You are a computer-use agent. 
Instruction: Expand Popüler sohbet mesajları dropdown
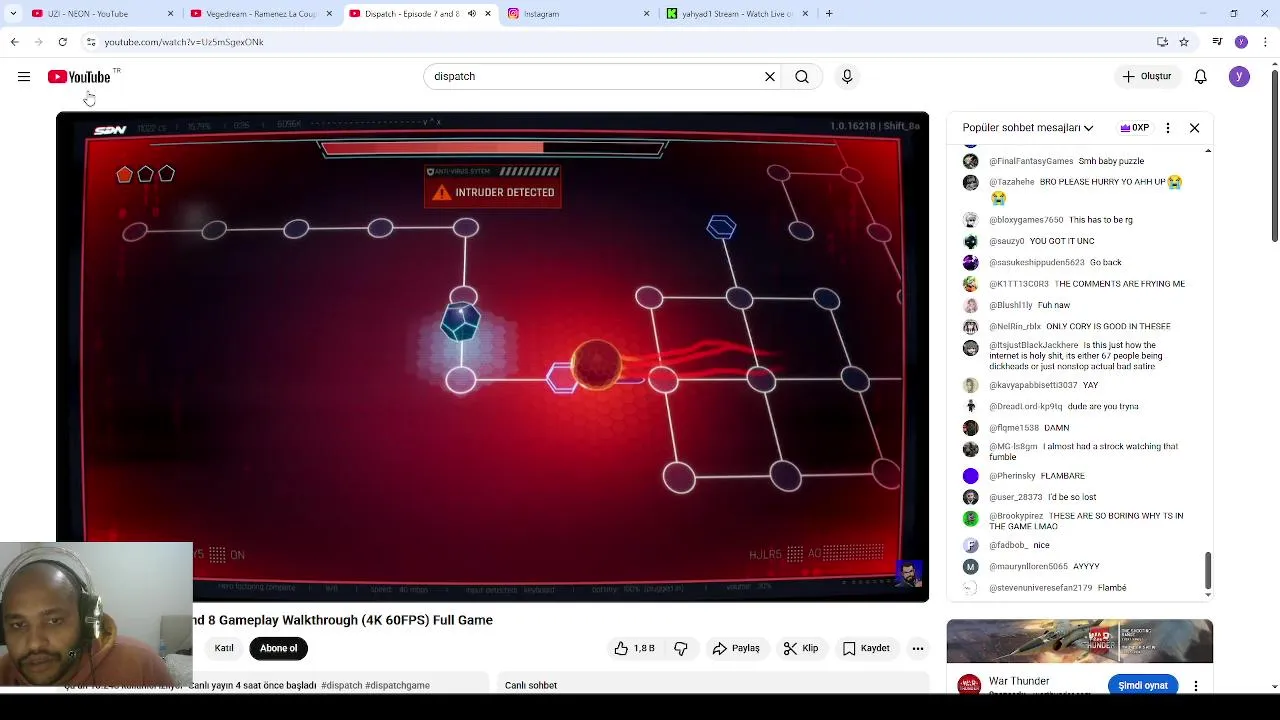[1028, 128]
